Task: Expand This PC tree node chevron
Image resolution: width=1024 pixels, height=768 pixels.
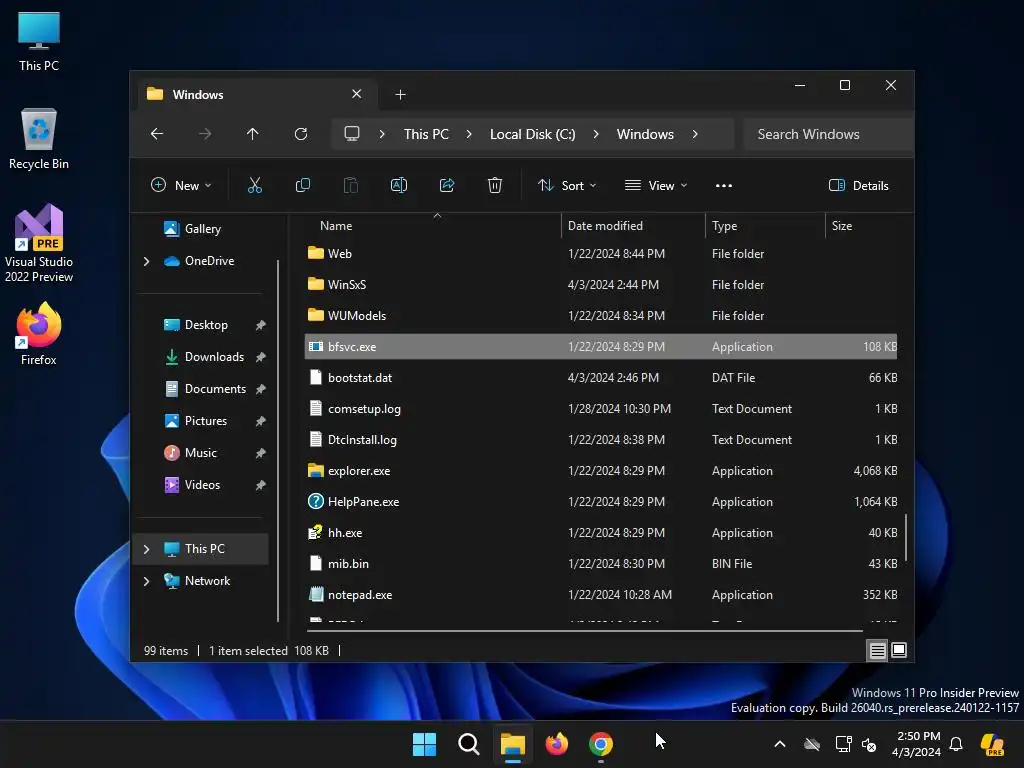Action: (x=146, y=549)
